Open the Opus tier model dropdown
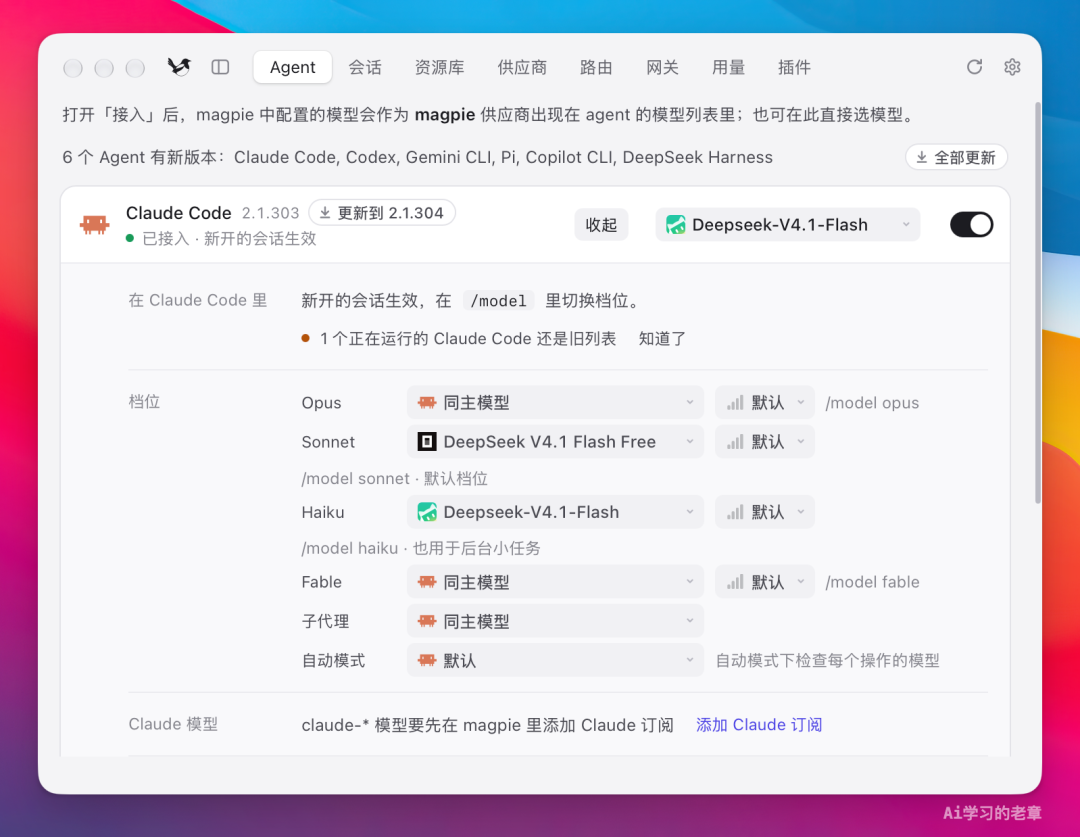Screen dimensions: 1080x837 pyautogui.click(x=555, y=402)
